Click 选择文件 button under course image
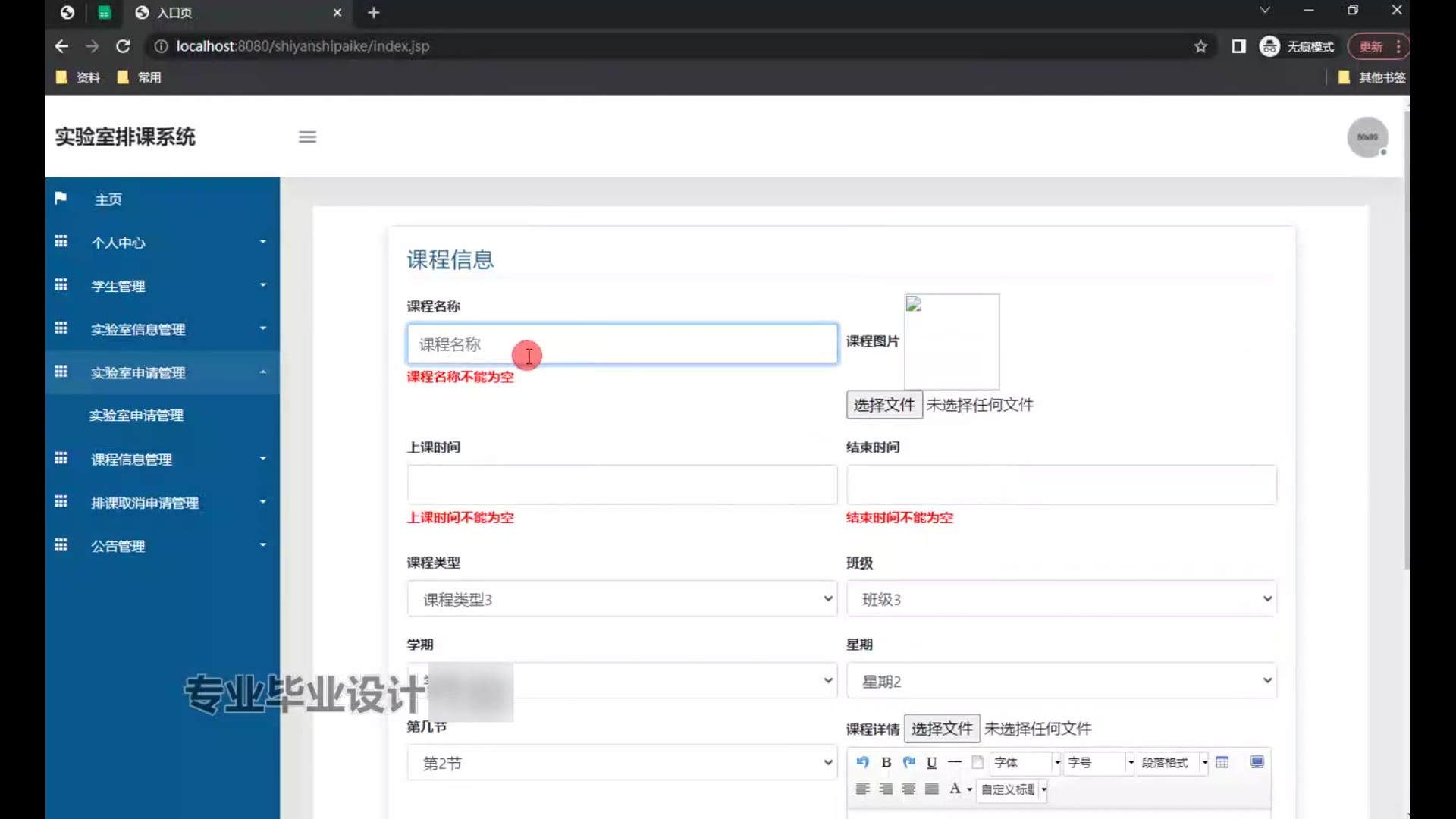Screen dimensions: 1456x819 coord(883,405)
